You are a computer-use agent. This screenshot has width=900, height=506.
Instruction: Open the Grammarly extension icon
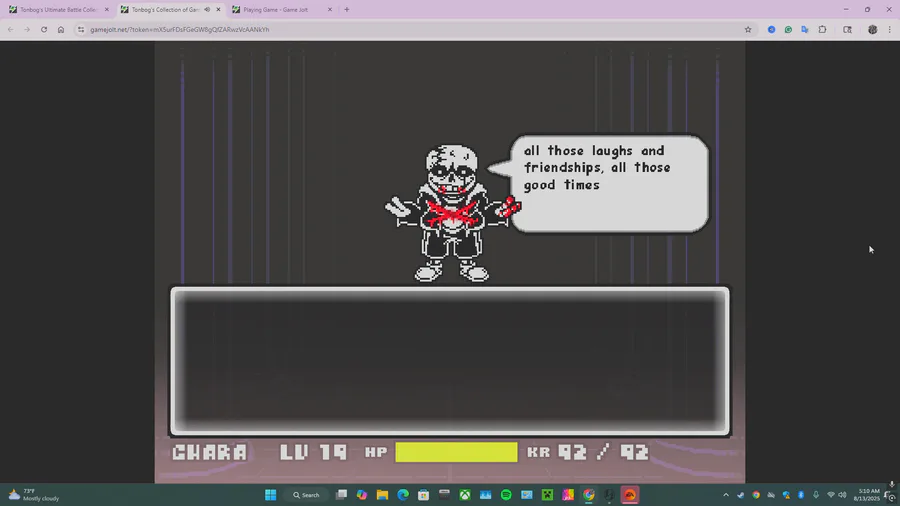[788, 29]
